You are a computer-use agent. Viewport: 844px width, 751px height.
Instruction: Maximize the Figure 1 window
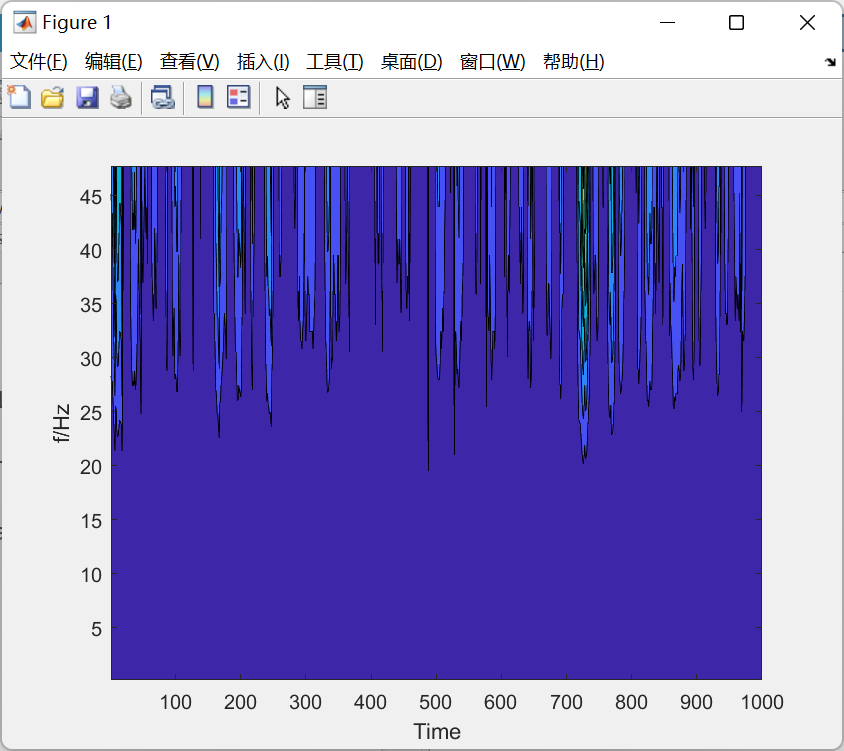[736, 22]
